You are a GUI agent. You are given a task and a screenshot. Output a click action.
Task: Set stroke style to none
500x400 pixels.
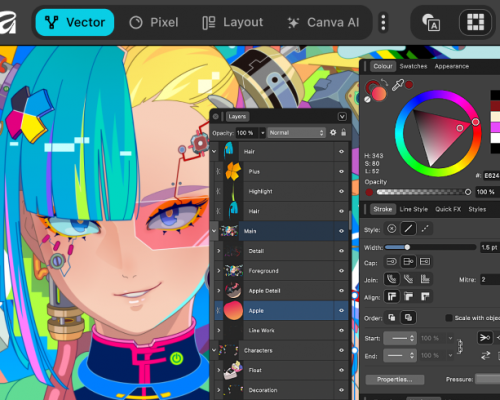pyautogui.click(x=392, y=229)
